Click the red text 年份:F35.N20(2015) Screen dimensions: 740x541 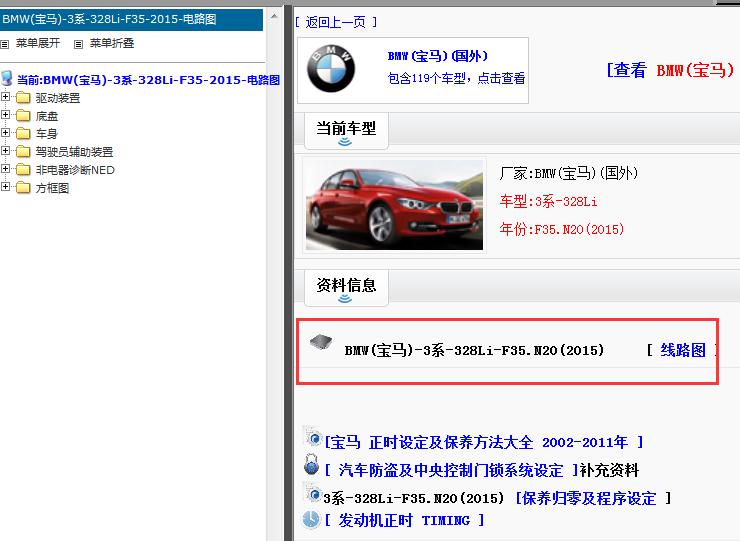pos(562,229)
